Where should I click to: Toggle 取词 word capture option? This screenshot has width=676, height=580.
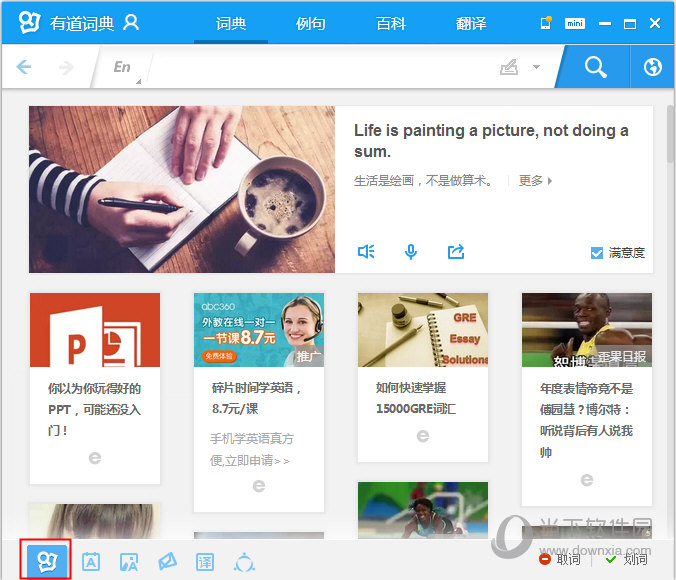tap(559, 560)
